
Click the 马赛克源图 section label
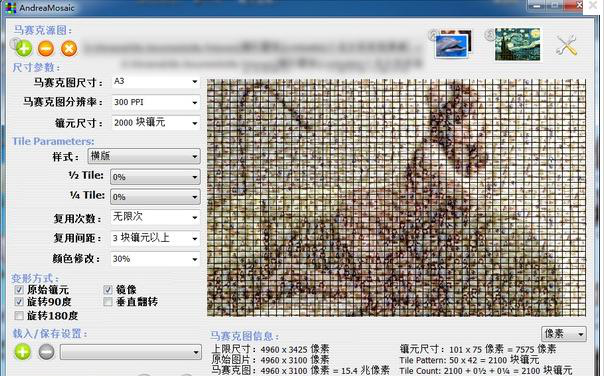pos(43,30)
